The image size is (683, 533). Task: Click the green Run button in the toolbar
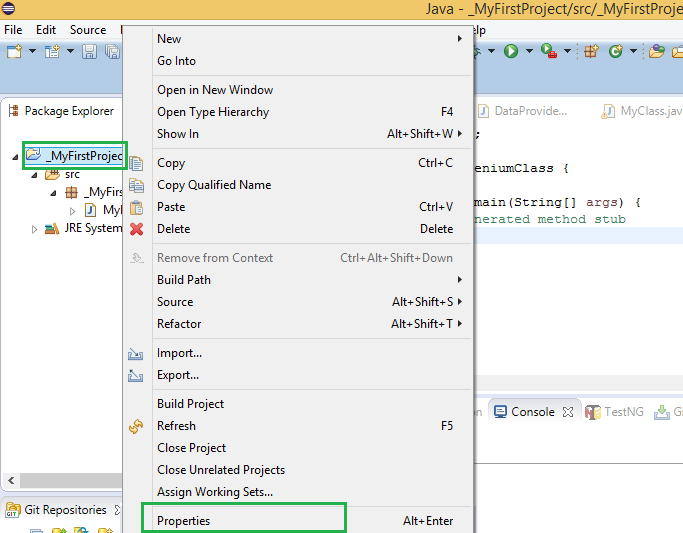tap(511, 51)
